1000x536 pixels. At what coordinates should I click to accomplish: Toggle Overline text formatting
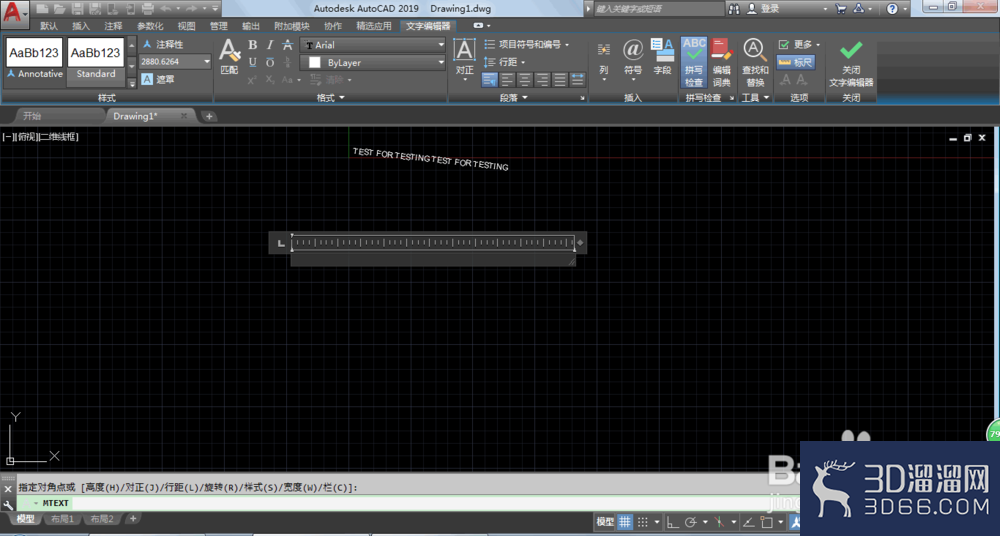pos(270,63)
